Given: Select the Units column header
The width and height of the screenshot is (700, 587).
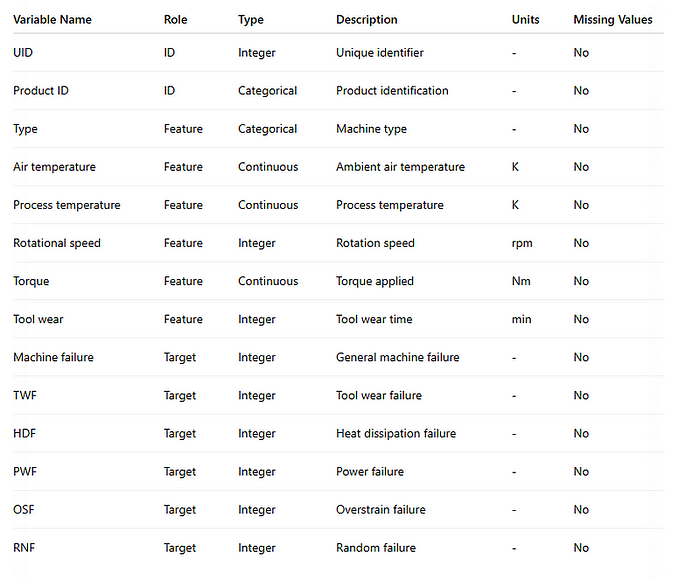Looking at the screenshot, I should click(x=525, y=19).
